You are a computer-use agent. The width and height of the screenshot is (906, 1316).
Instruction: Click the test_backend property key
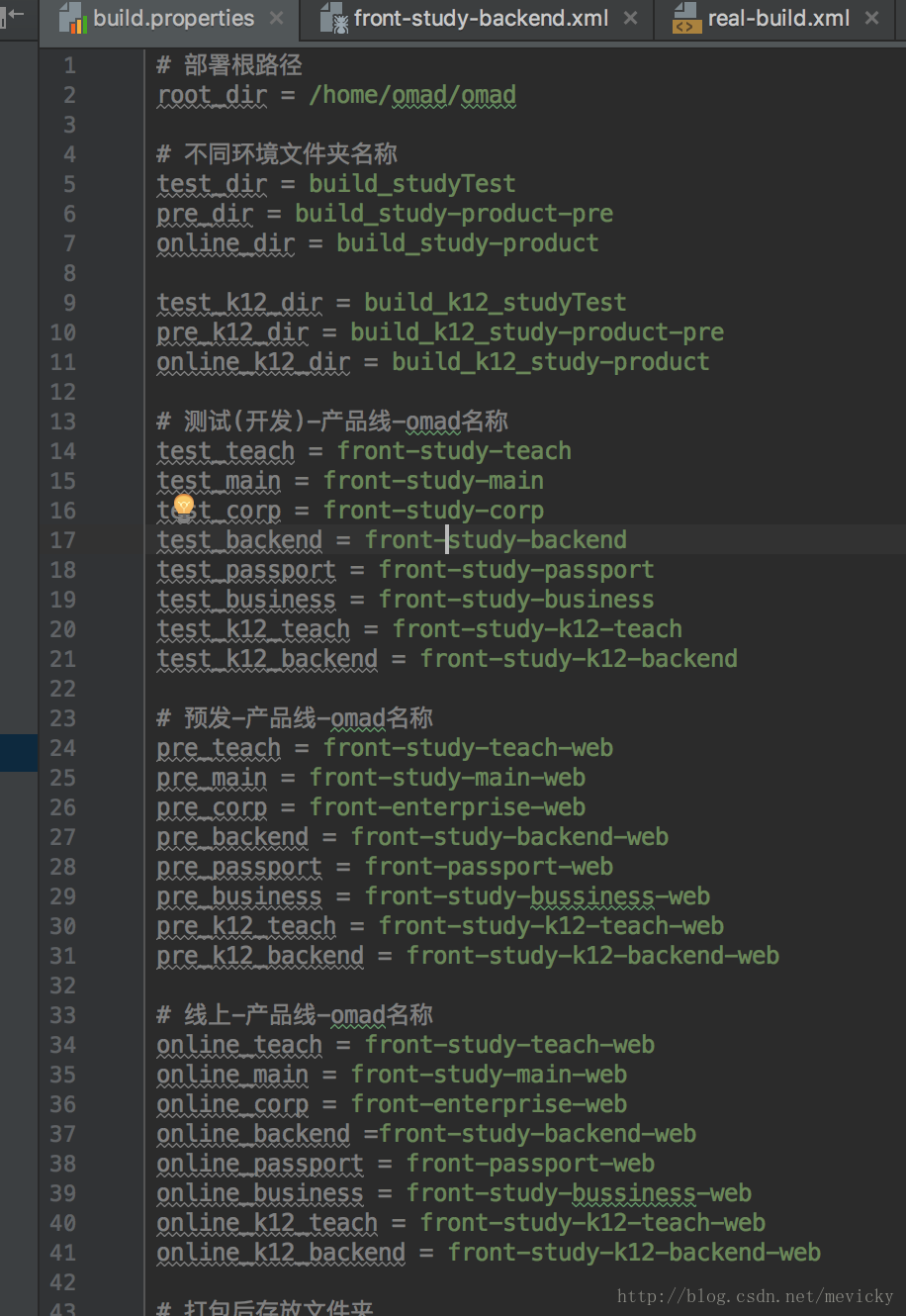pos(239,540)
